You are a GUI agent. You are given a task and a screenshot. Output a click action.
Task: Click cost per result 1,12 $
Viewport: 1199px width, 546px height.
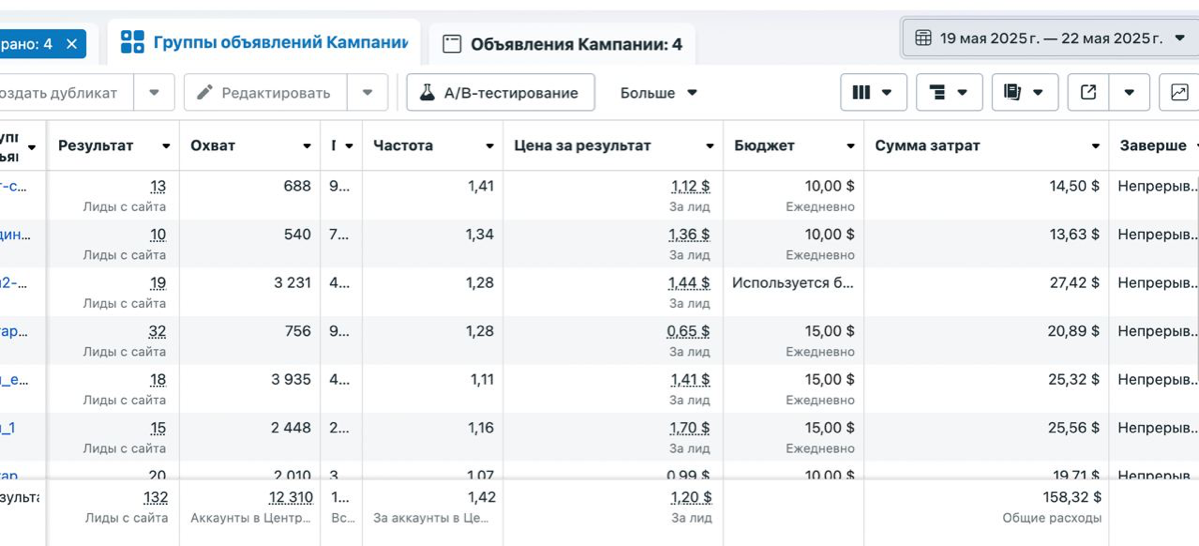(x=690, y=186)
